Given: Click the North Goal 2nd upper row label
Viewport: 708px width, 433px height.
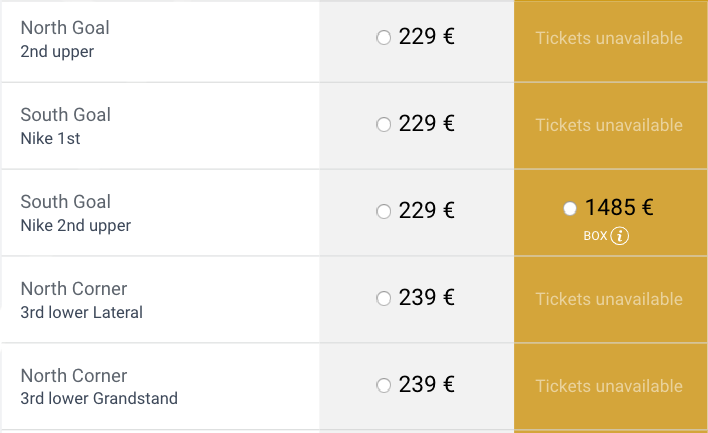Looking at the screenshot, I should (x=65, y=39).
